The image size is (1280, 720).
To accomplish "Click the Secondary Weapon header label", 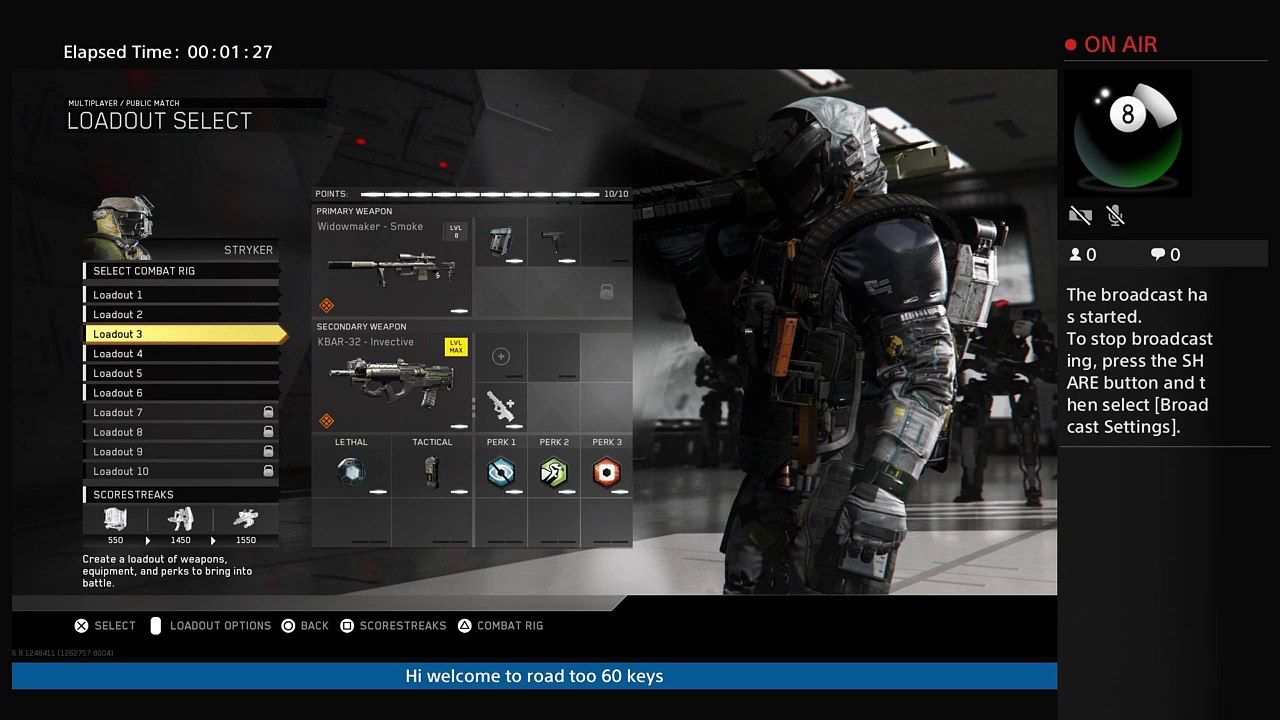I will point(361,327).
